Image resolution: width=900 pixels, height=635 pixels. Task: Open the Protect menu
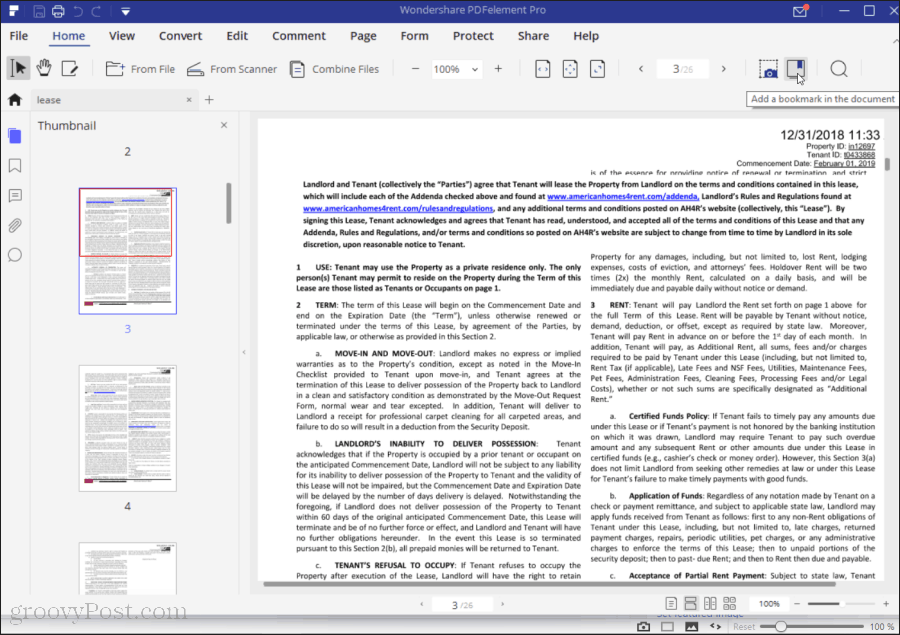pyautogui.click(x=472, y=35)
